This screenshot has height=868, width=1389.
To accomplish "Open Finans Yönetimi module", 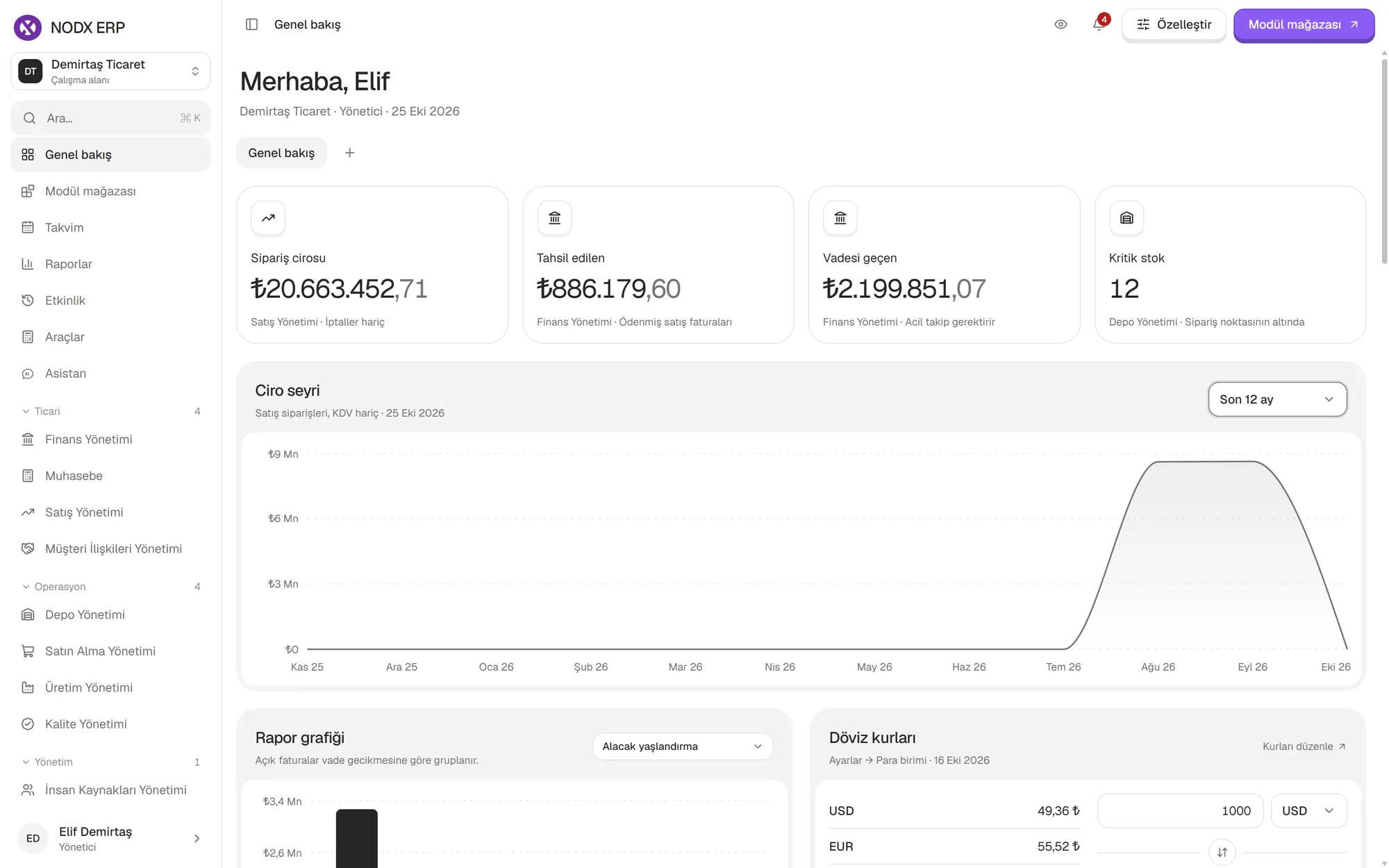I will tap(110, 440).
